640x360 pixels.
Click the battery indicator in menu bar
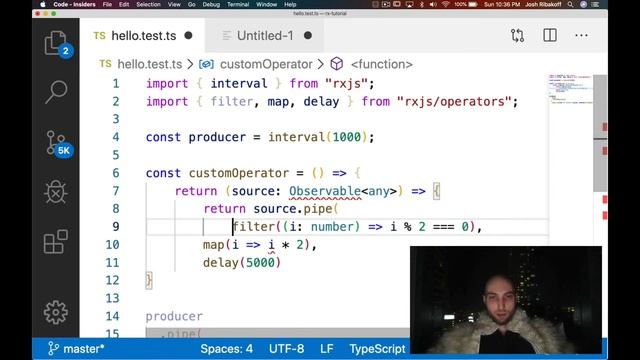click(x=466, y=4)
